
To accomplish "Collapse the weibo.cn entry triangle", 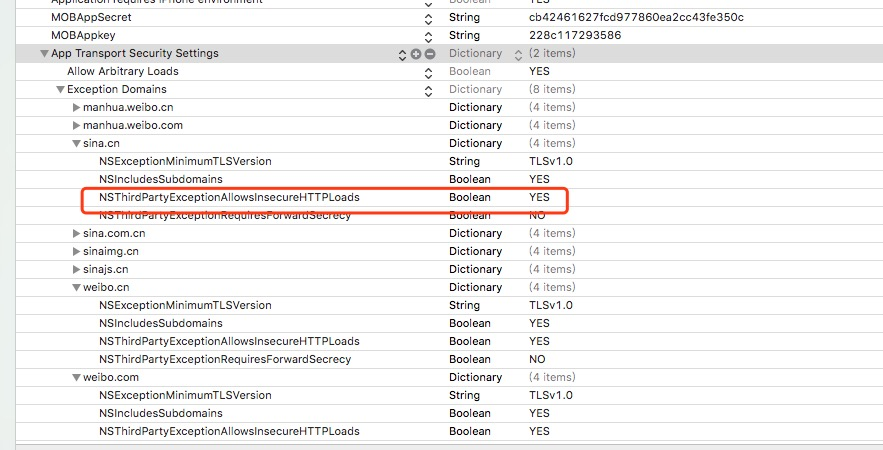I will (x=76, y=288).
